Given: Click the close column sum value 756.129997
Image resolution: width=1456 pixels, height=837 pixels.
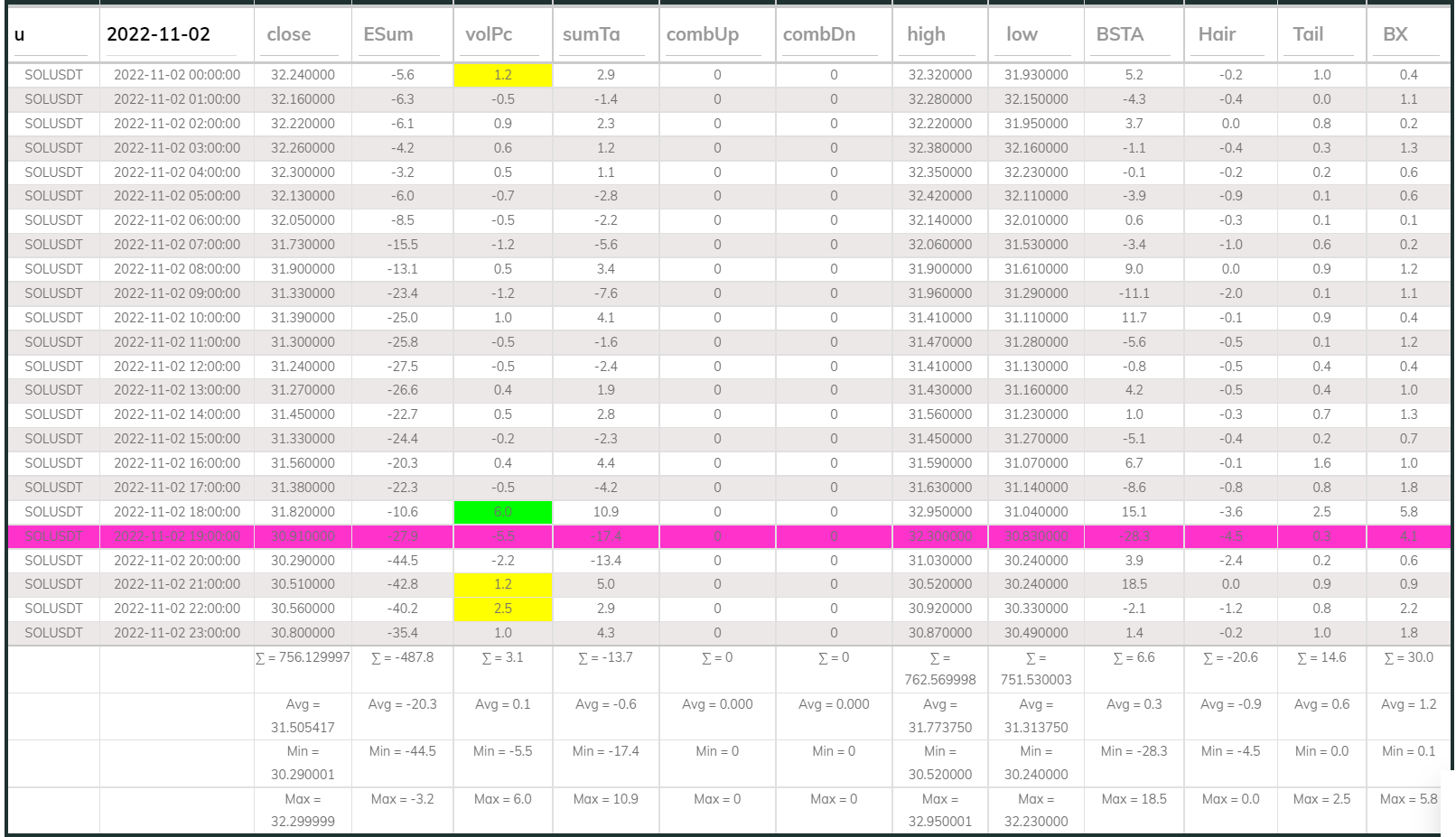Looking at the screenshot, I should (x=299, y=657).
